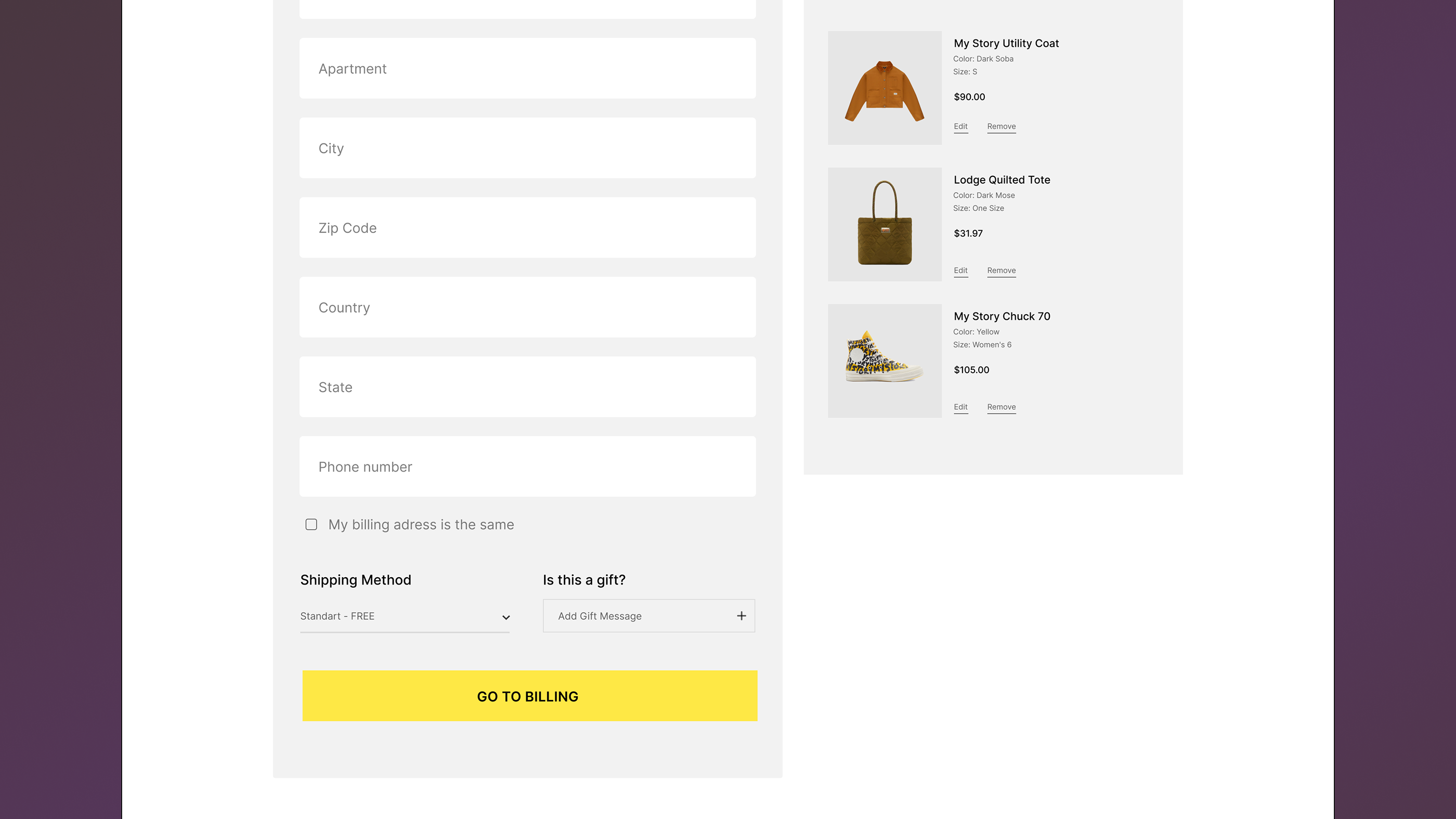Image resolution: width=1456 pixels, height=819 pixels.
Task: Remove the My Story Utility Coat
Action: (x=1001, y=126)
